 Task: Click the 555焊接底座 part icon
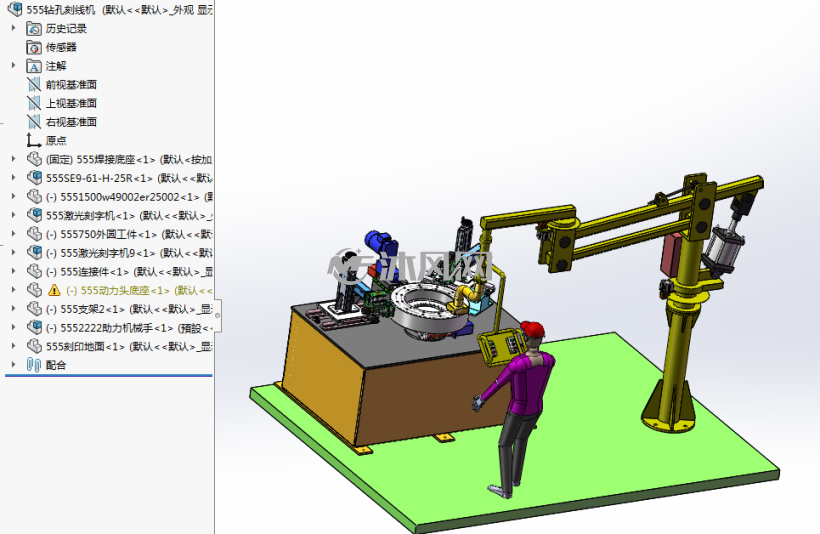tap(34, 159)
